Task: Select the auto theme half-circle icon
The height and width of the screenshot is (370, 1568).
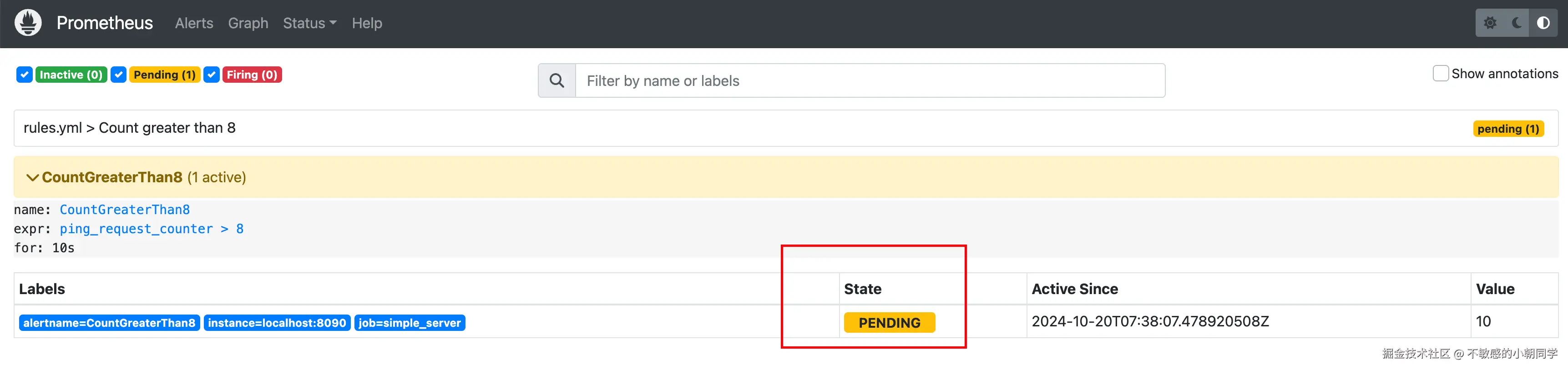Action: pyautogui.click(x=1543, y=23)
